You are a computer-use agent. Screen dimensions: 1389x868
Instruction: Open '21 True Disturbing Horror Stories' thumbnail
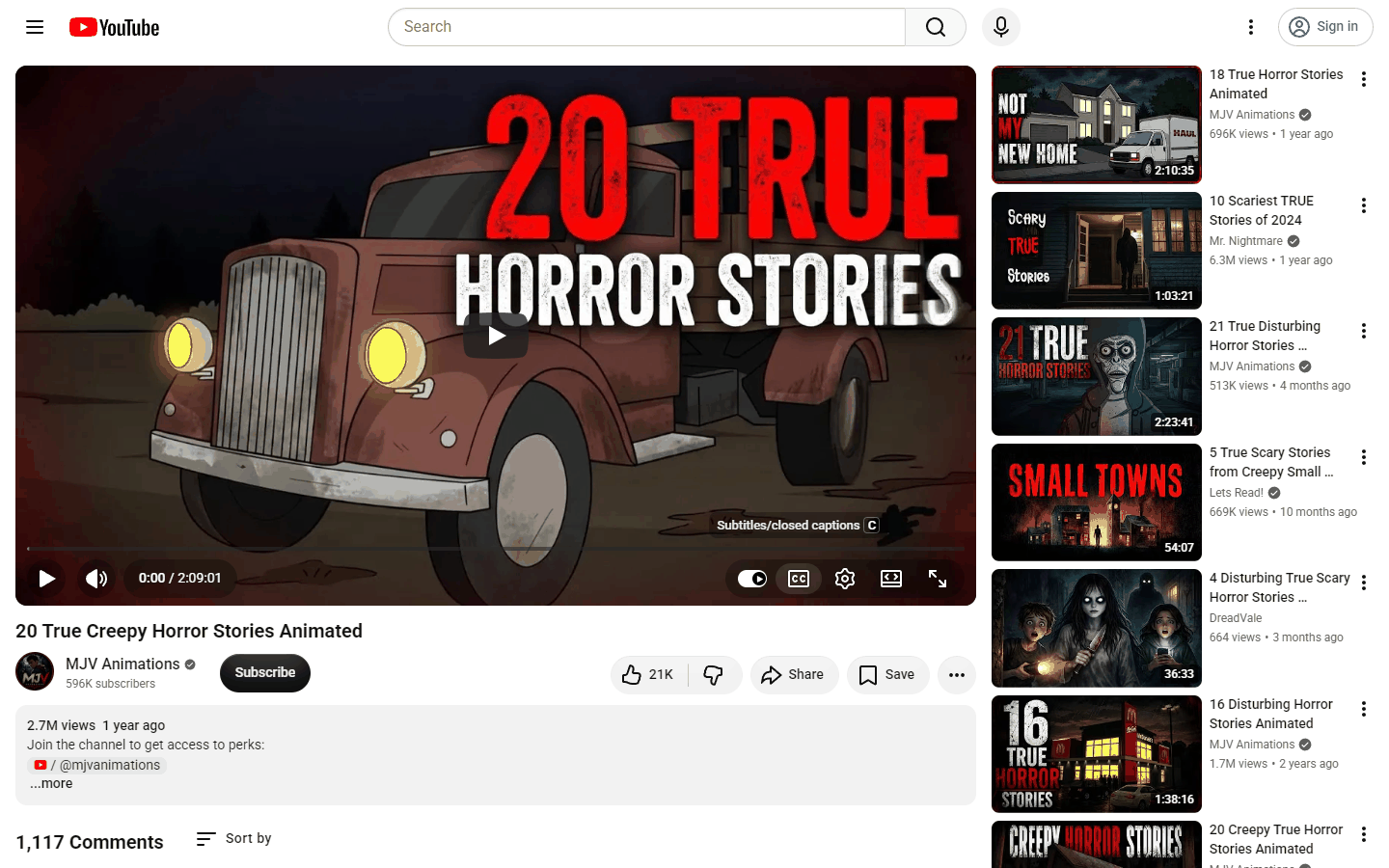coord(1097,376)
